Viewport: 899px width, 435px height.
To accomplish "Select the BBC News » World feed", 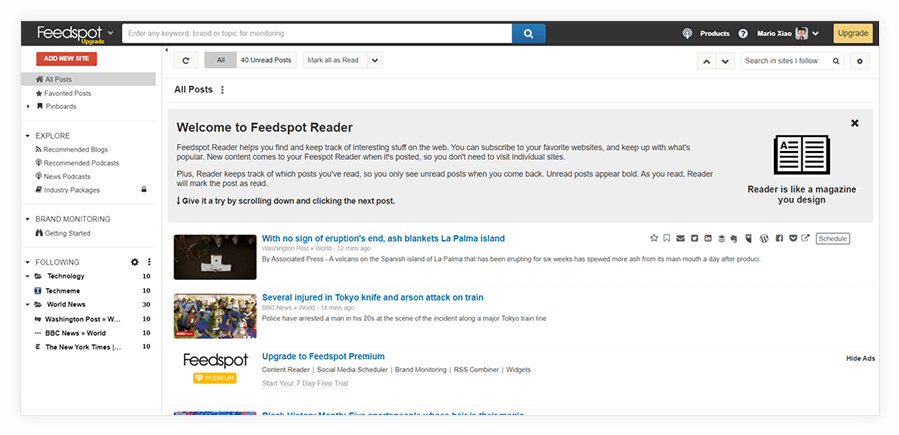I will pyautogui.click(x=75, y=333).
